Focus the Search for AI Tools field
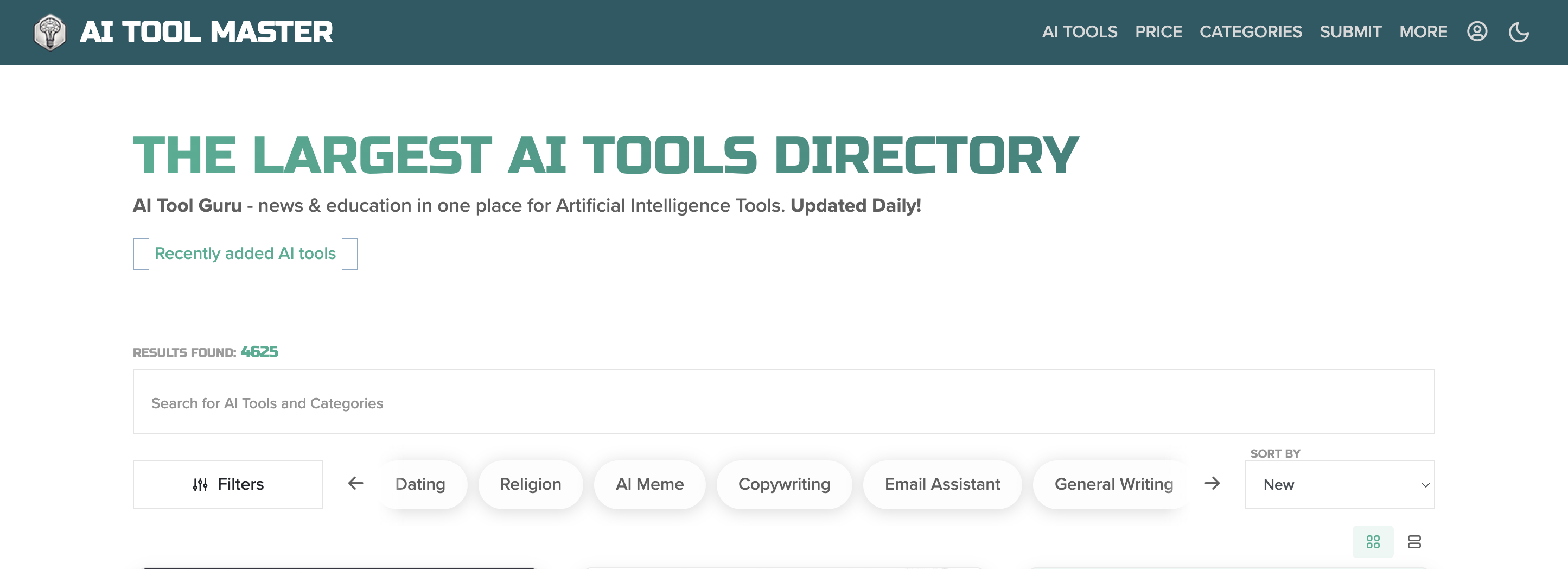 tap(783, 402)
